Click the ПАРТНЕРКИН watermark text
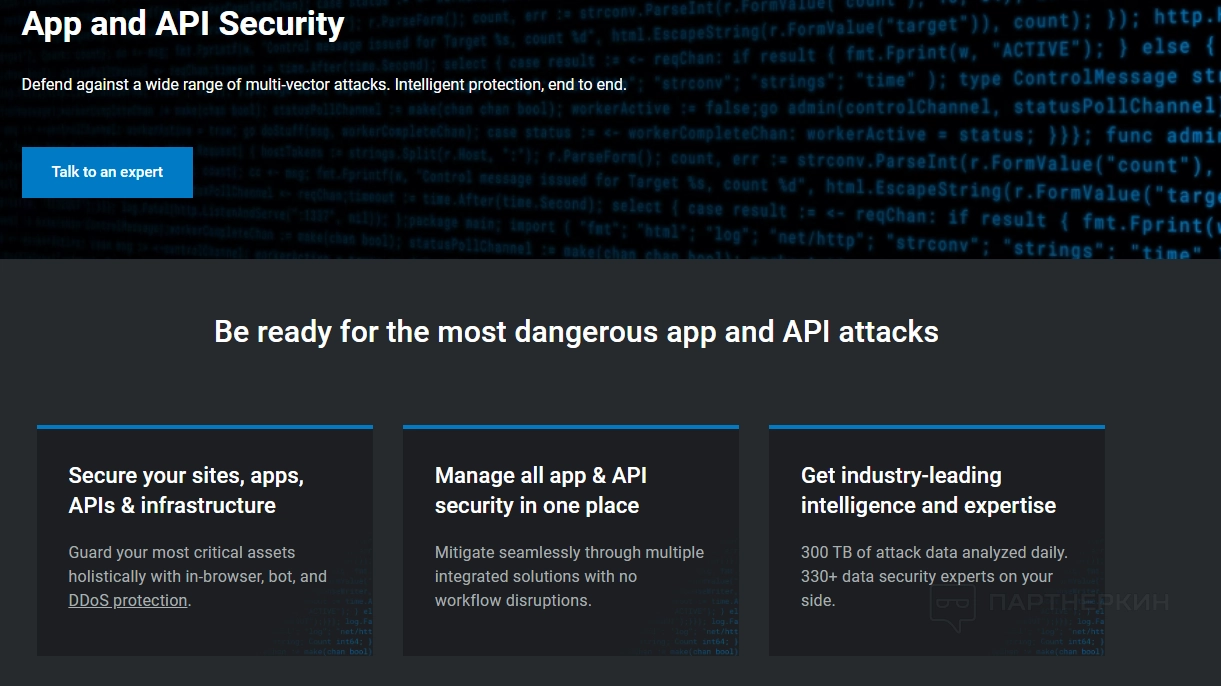The height and width of the screenshot is (686, 1221). 1077,602
